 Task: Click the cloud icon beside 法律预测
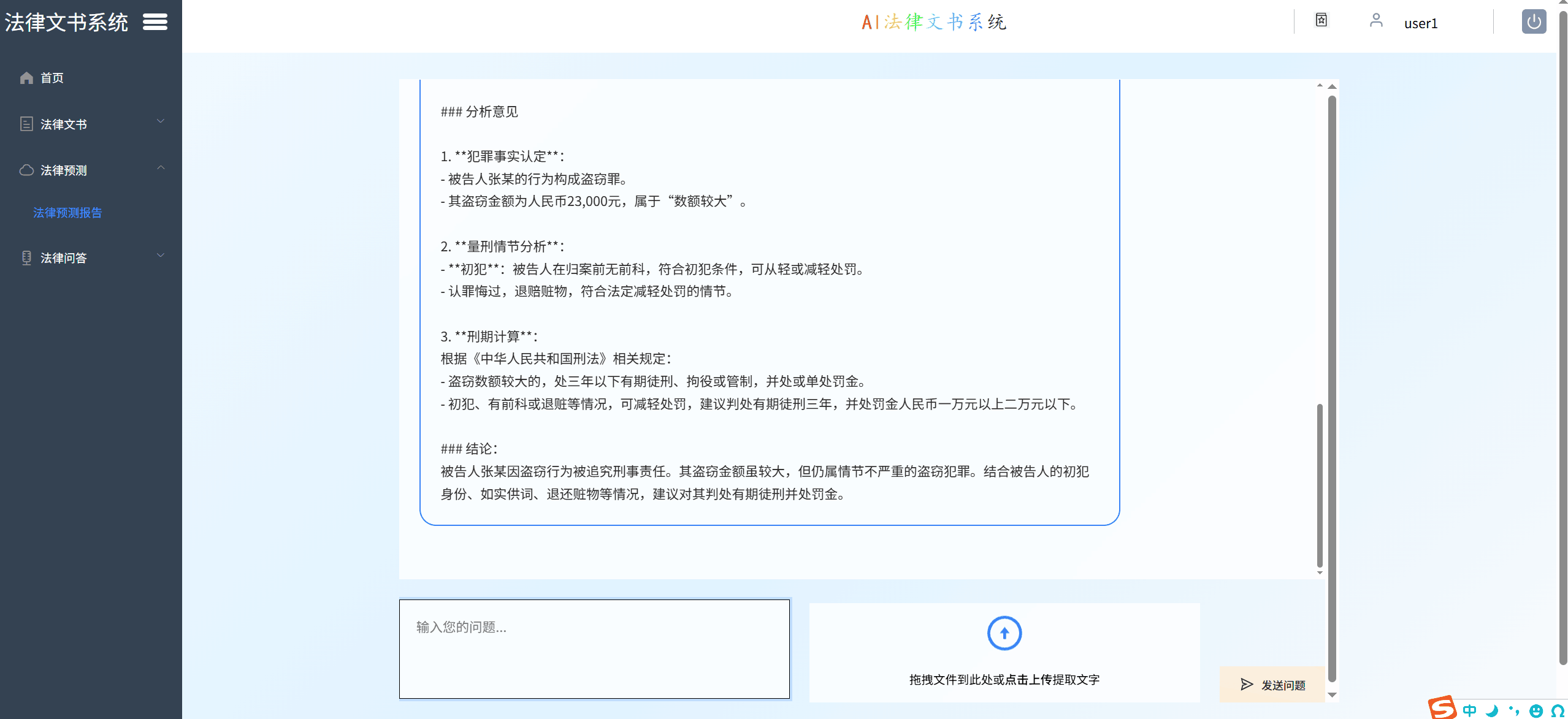tap(26, 170)
